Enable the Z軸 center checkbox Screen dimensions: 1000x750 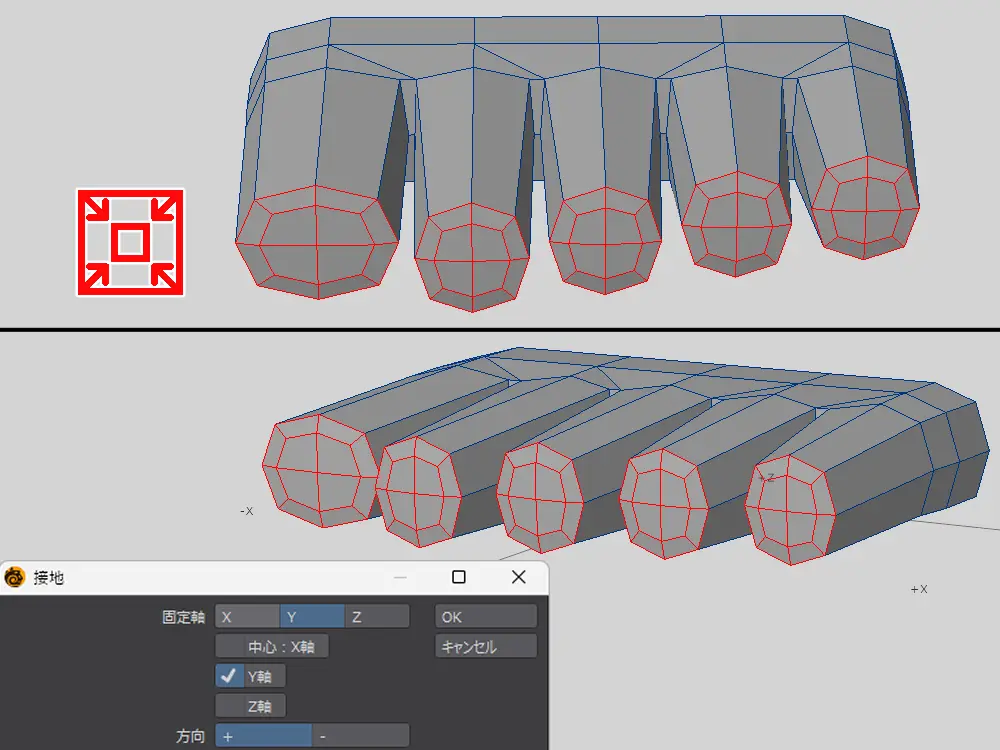tap(250, 706)
